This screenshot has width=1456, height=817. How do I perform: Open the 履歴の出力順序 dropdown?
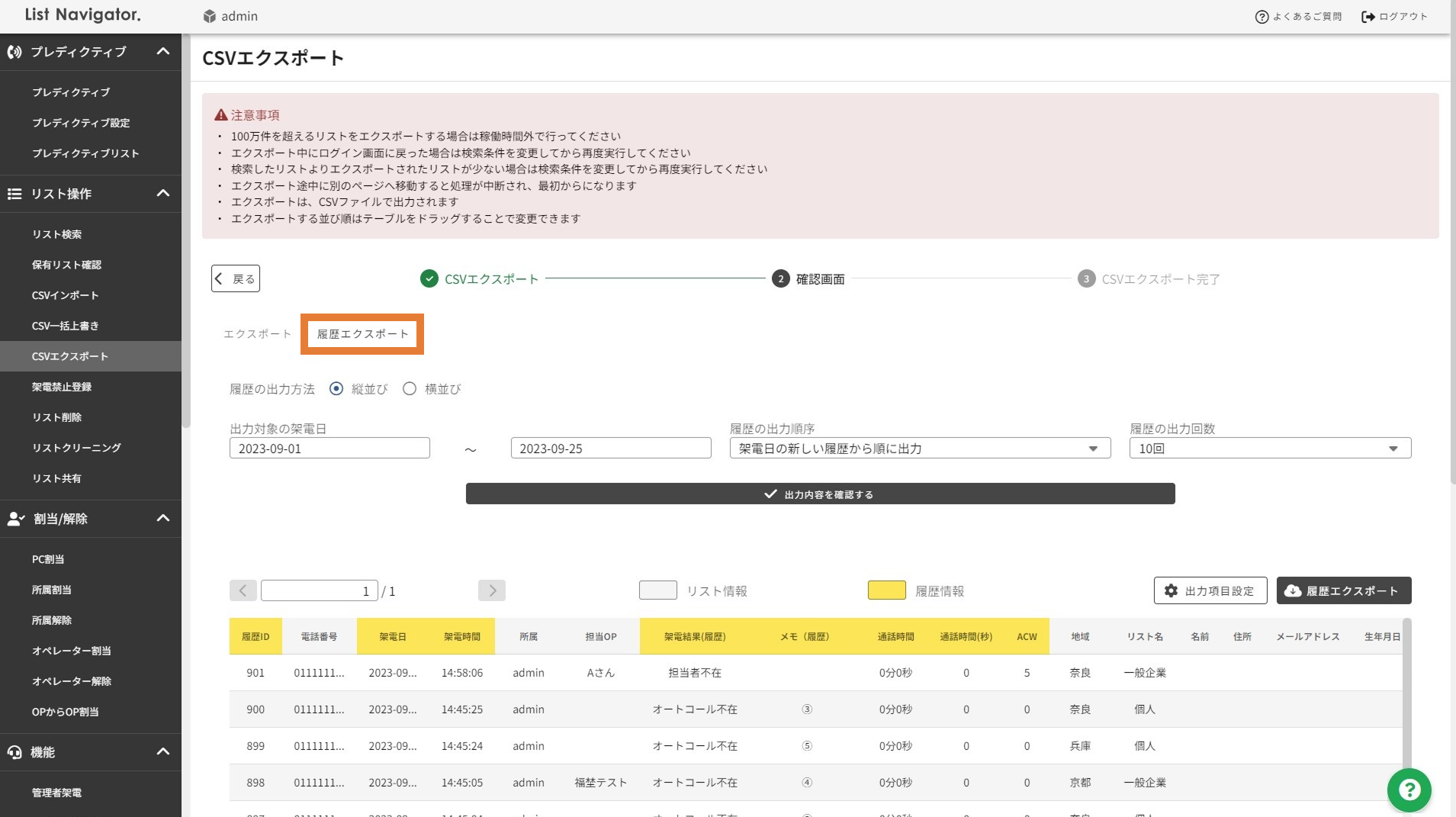tap(919, 449)
